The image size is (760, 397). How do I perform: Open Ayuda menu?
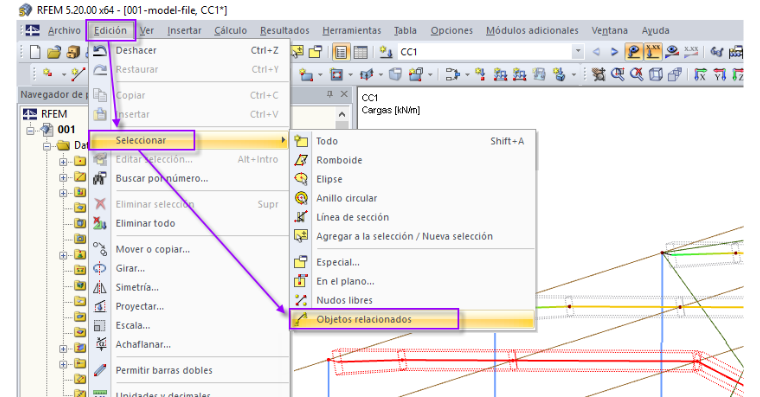click(655, 31)
